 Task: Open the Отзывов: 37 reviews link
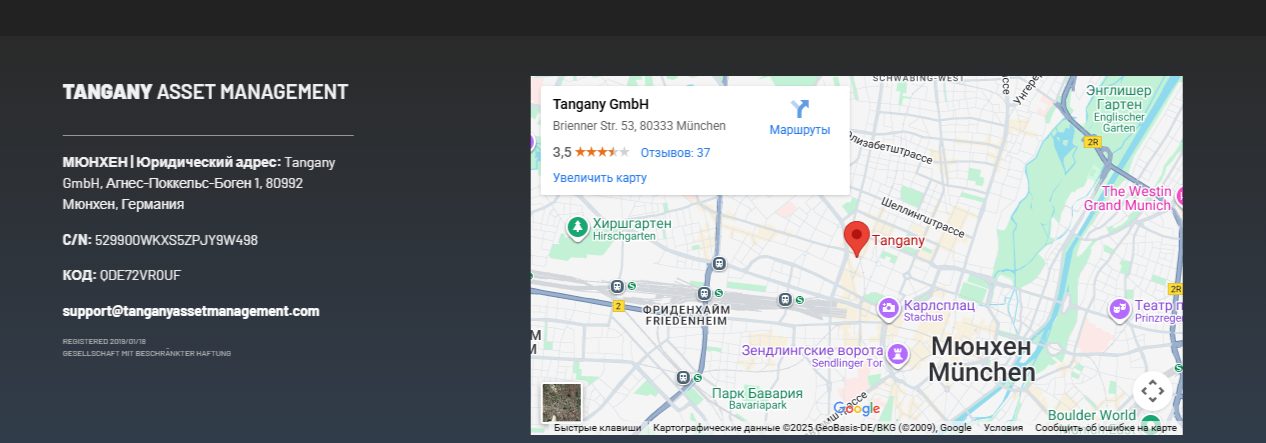(x=675, y=153)
